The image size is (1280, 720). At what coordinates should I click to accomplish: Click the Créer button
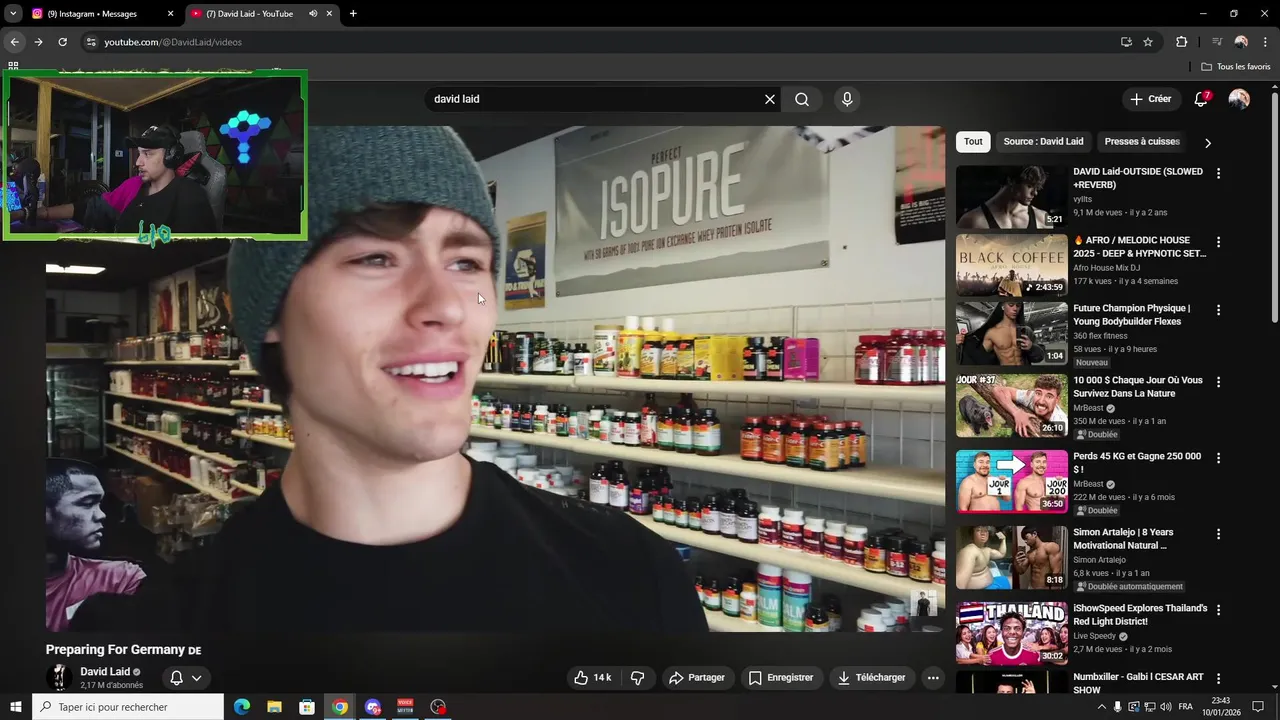pyautogui.click(x=1150, y=99)
